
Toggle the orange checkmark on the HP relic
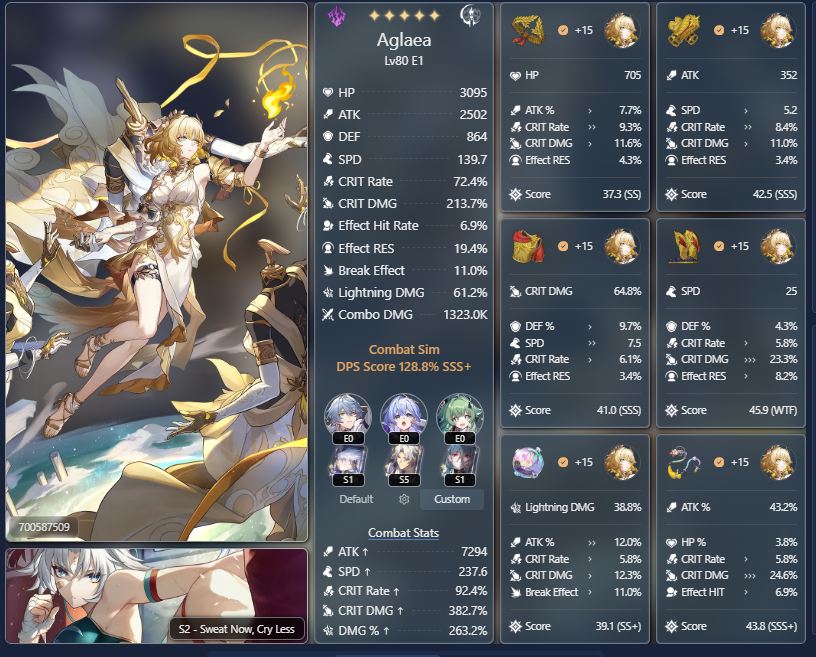(563, 30)
